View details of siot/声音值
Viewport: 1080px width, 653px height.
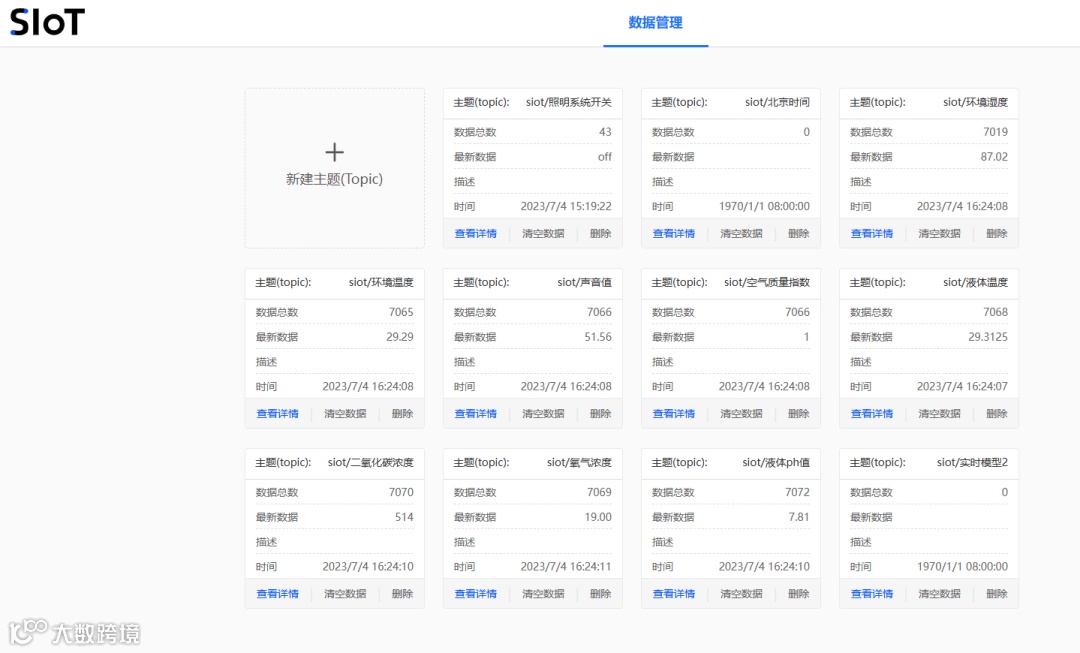click(475, 414)
